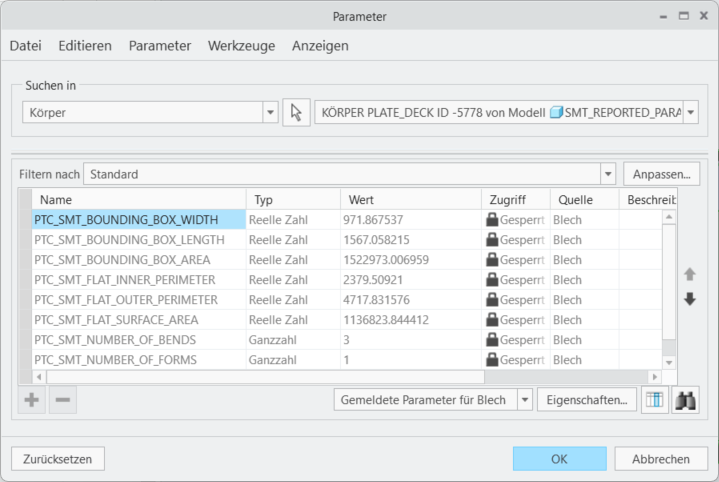Click the vertical scrollbar down arrow
719x482 pixels.
click(669, 363)
